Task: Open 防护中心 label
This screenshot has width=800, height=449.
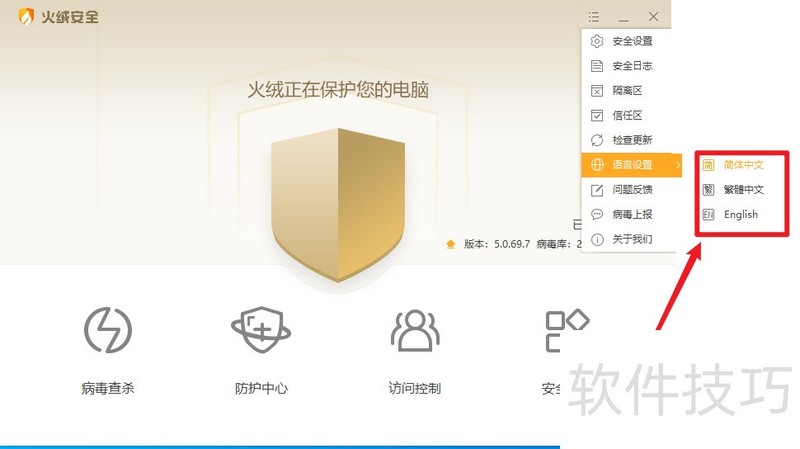Action: click(x=261, y=389)
